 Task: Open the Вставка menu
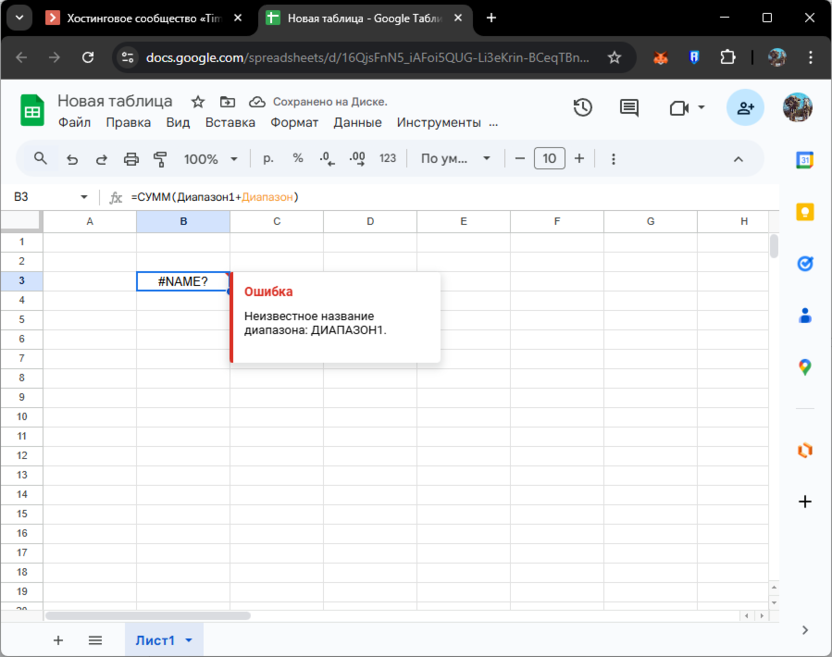[x=230, y=122]
